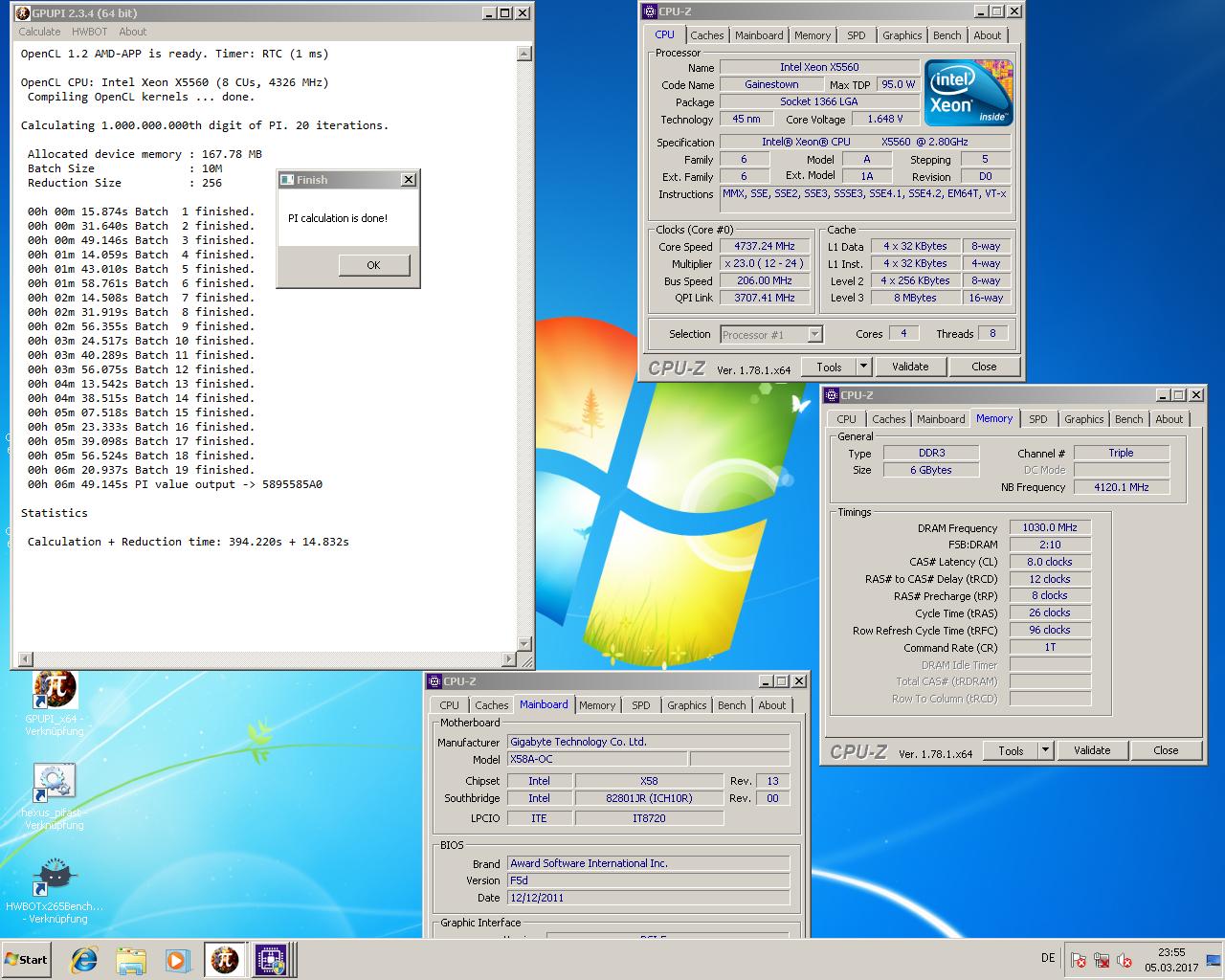Click PI value output line 5895585A0
The image size is (1225, 980).
[175, 484]
